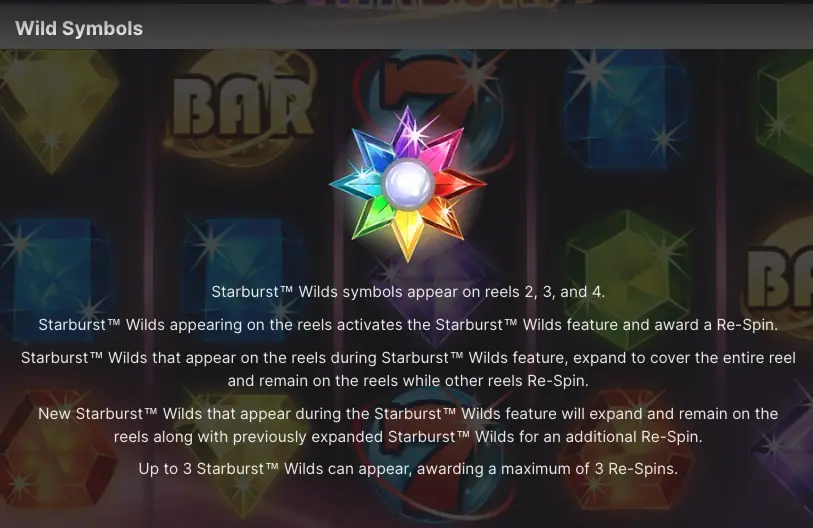Viewport: 813px width, 528px height.
Task: Click the white pearl at the star's center
Action: 408,184
